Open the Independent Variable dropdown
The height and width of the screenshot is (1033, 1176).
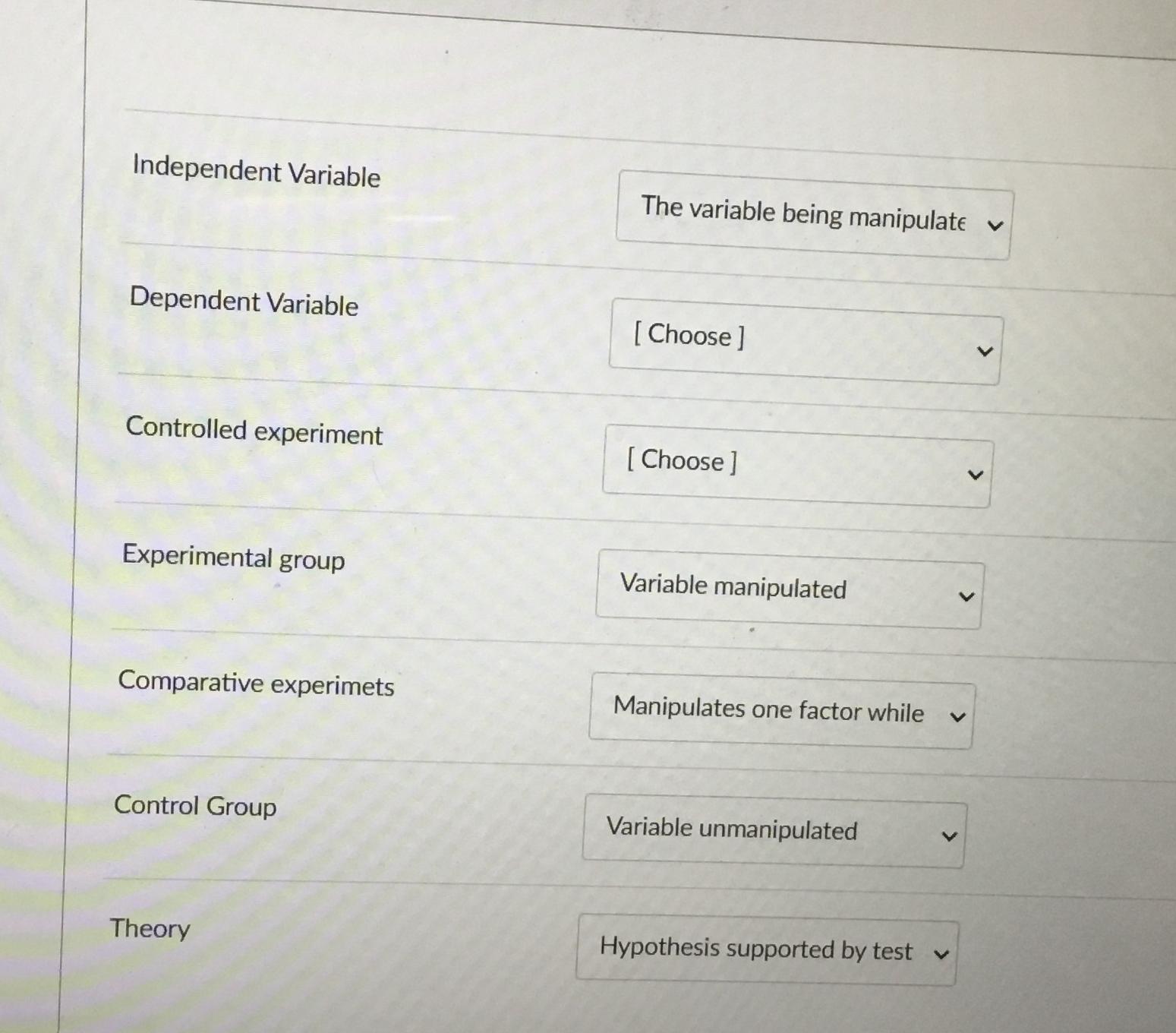[x=812, y=217]
